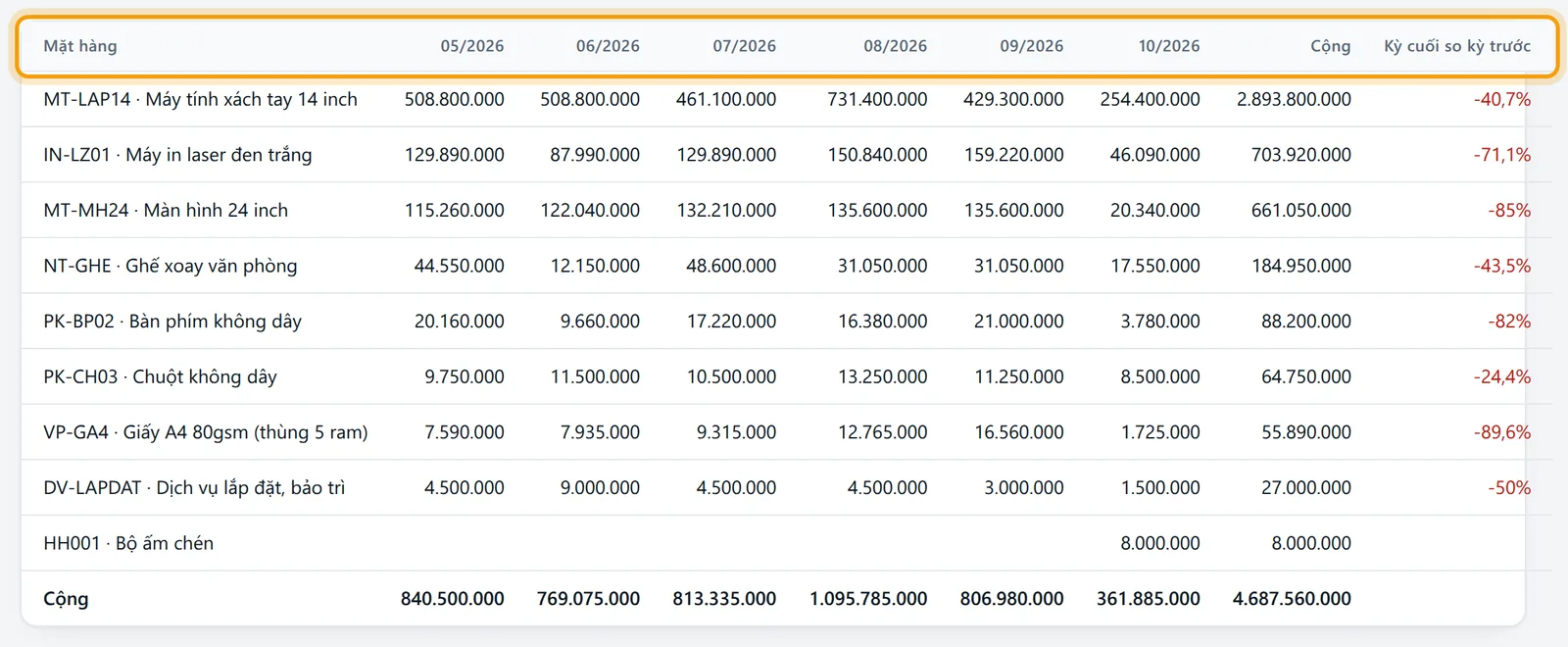
Task: Click the monthly total 769.075.000
Action: [x=588, y=599]
